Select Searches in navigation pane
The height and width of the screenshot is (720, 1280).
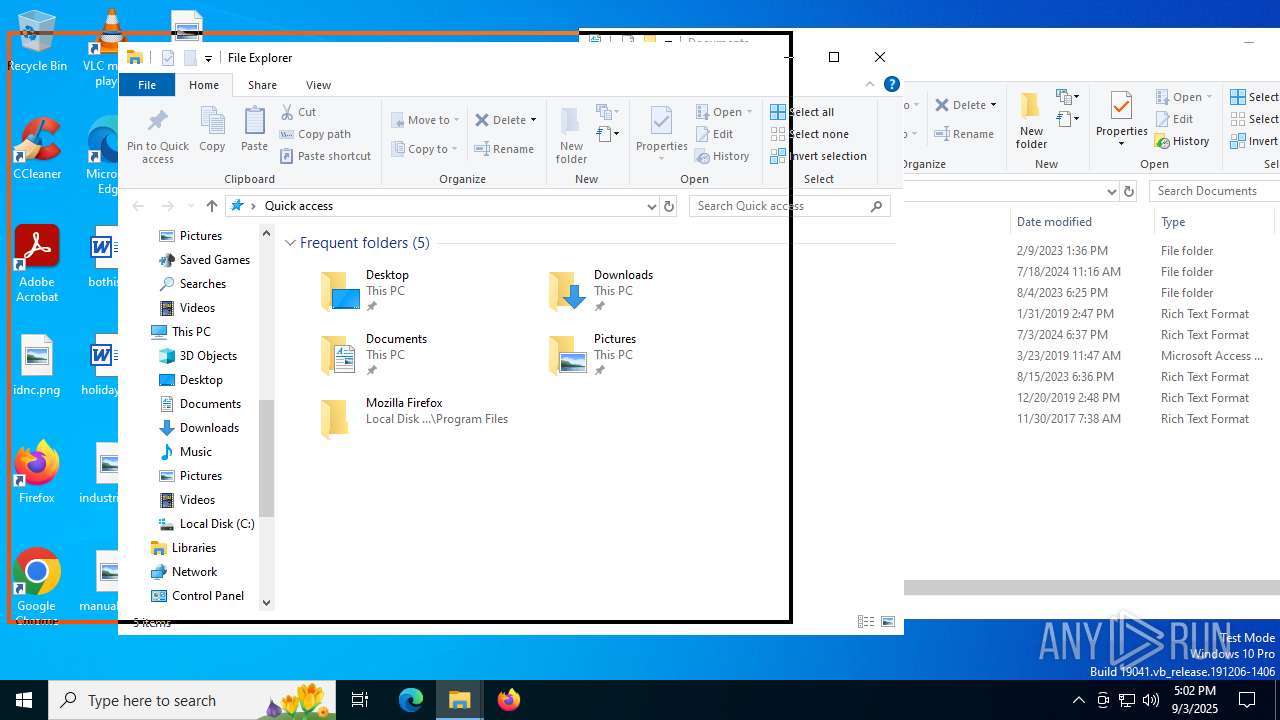click(193, 284)
